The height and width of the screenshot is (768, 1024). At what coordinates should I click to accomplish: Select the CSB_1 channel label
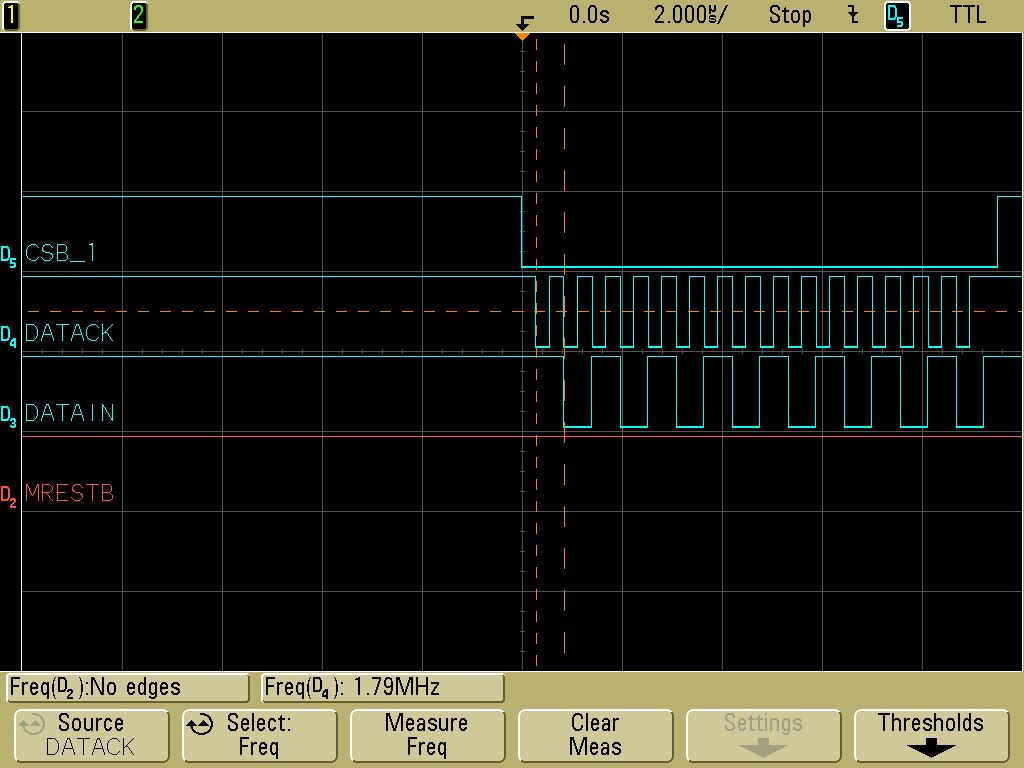61,253
